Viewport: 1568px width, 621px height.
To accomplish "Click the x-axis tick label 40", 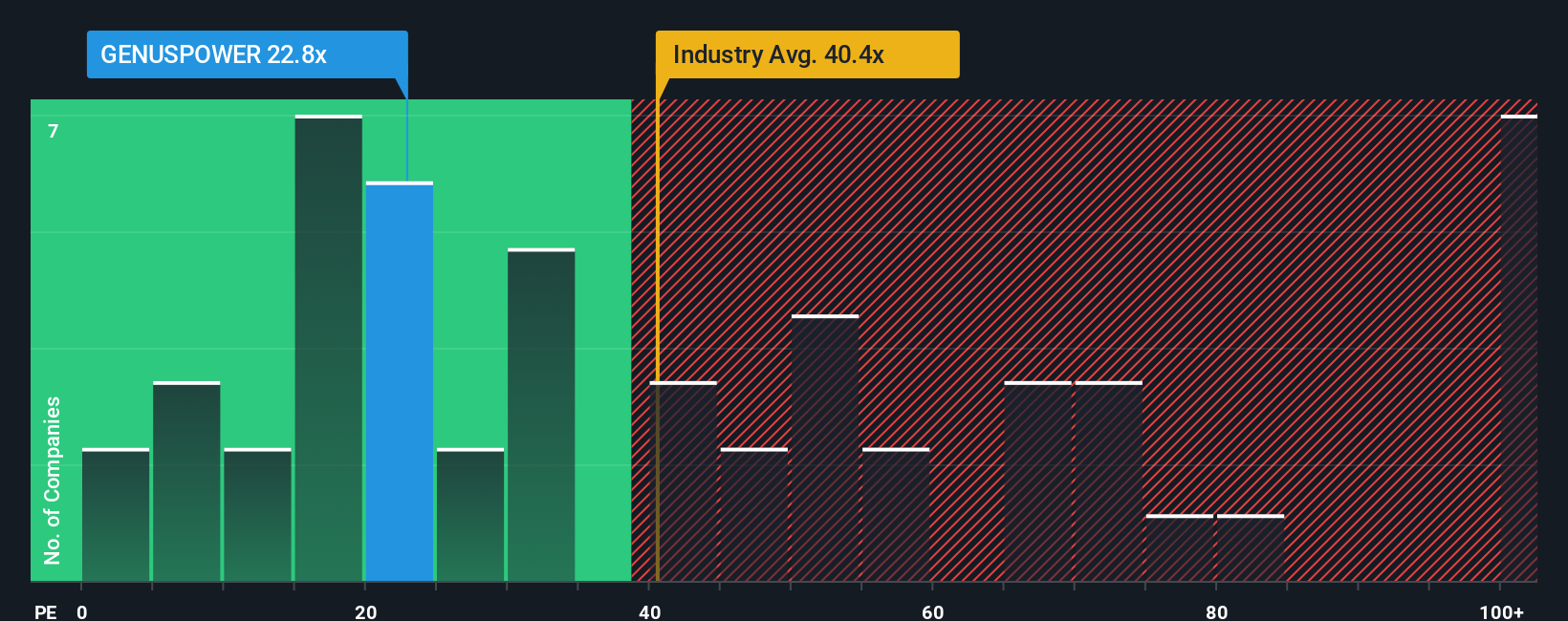I will pyautogui.click(x=650, y=612).
